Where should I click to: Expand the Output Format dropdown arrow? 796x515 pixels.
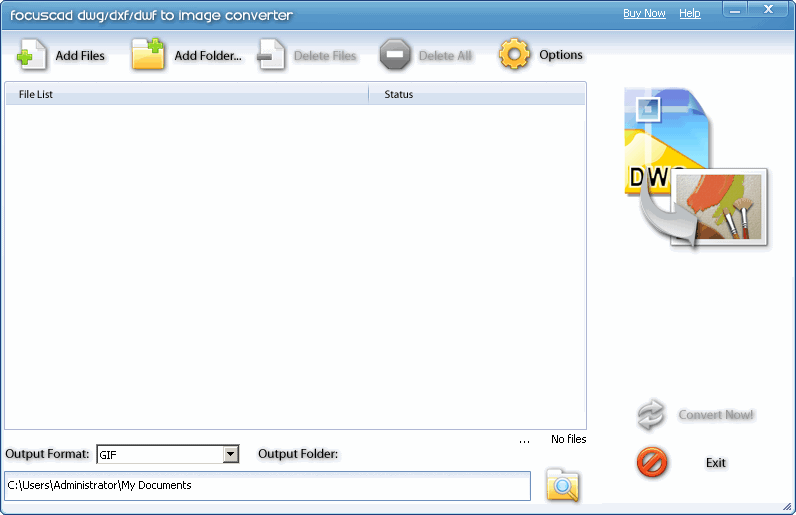[x=231, y=454]
